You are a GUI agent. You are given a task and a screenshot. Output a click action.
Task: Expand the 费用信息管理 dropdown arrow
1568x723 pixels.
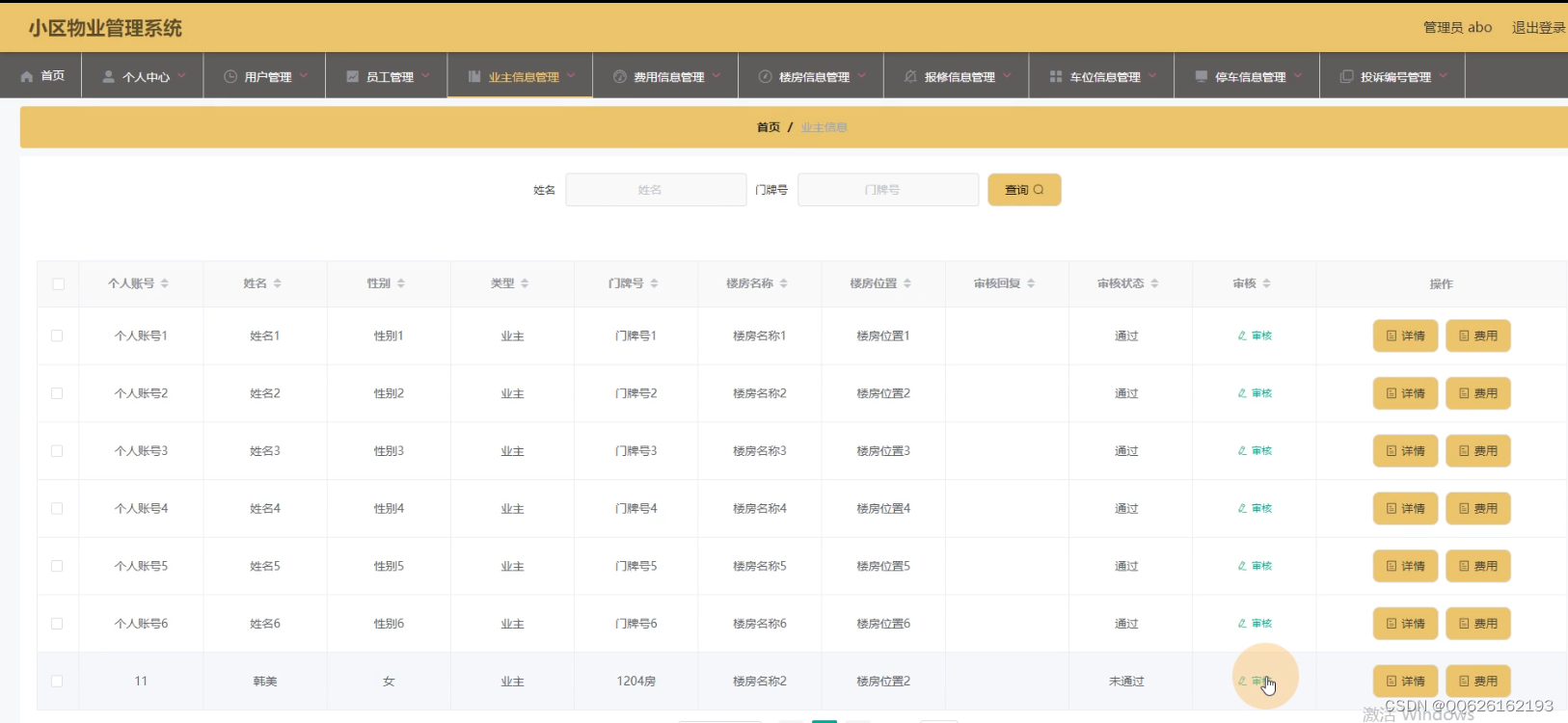(x=716, y=75)
